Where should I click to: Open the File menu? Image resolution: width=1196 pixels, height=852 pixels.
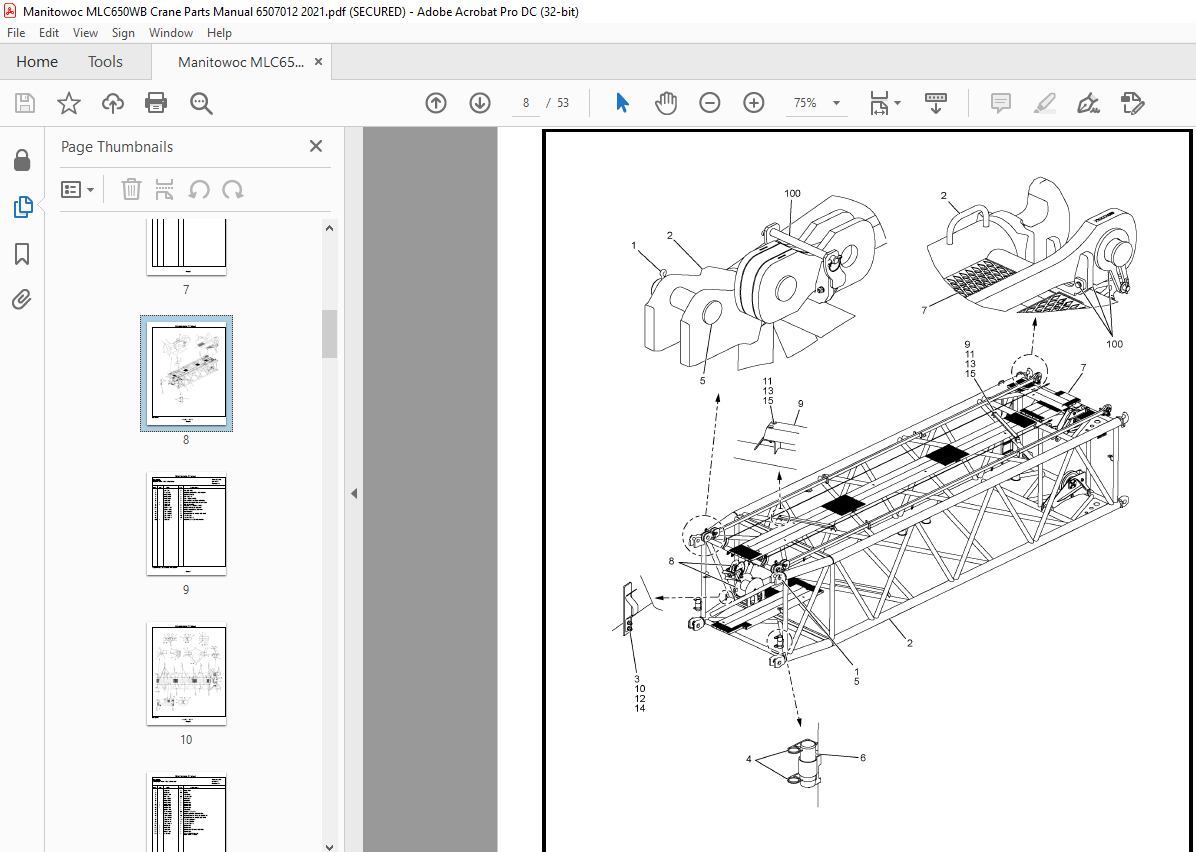coord(16,33)
